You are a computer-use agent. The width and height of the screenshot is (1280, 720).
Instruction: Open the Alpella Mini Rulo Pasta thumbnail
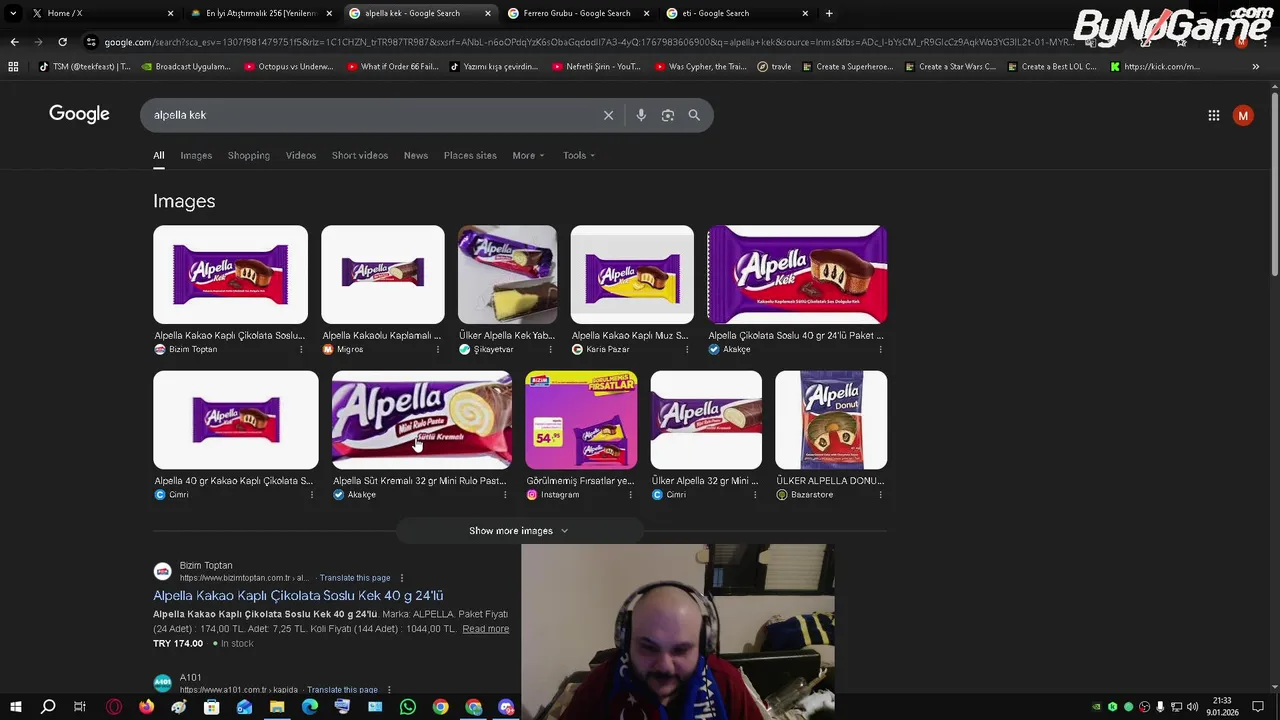coord(421,420)
